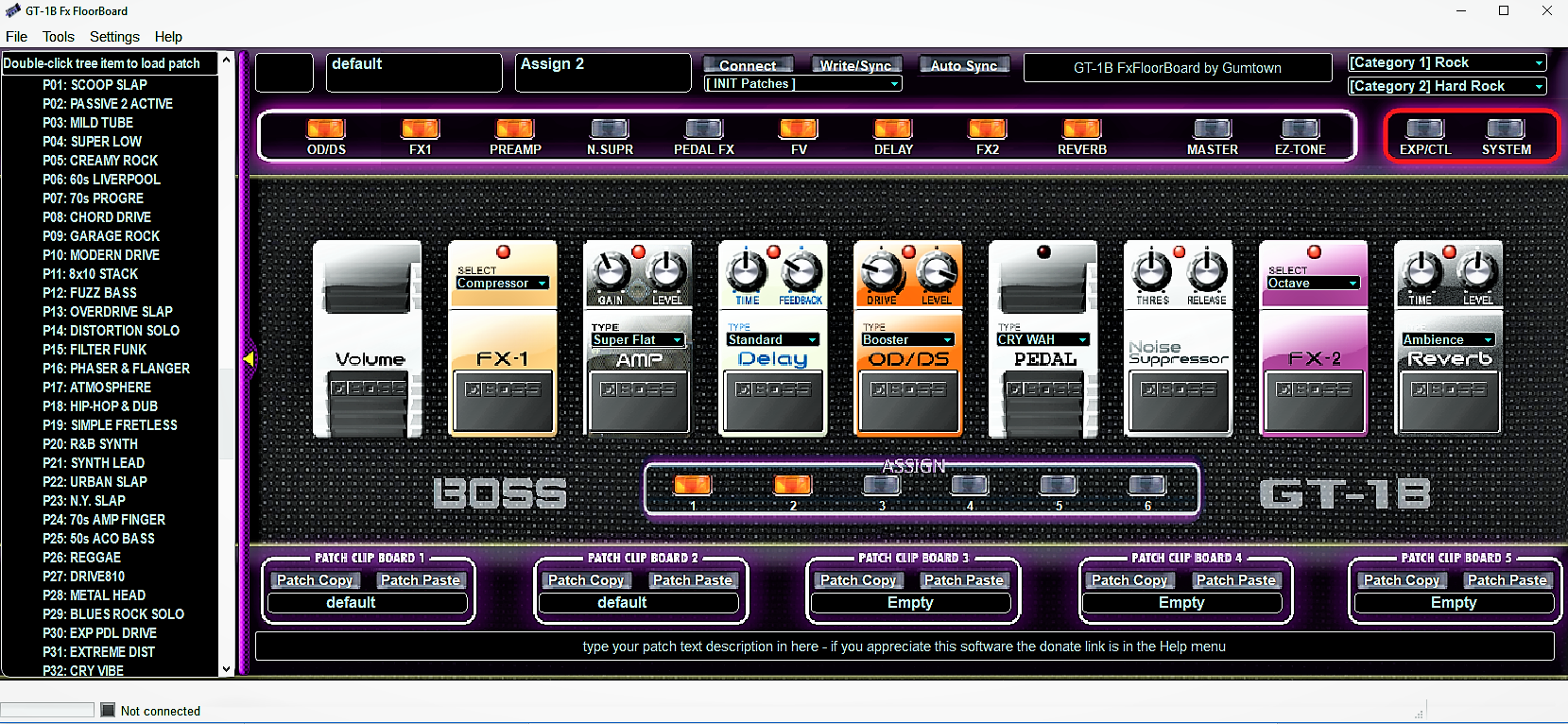
Task: Click Assign button number 1
Action: coord(692,485)
